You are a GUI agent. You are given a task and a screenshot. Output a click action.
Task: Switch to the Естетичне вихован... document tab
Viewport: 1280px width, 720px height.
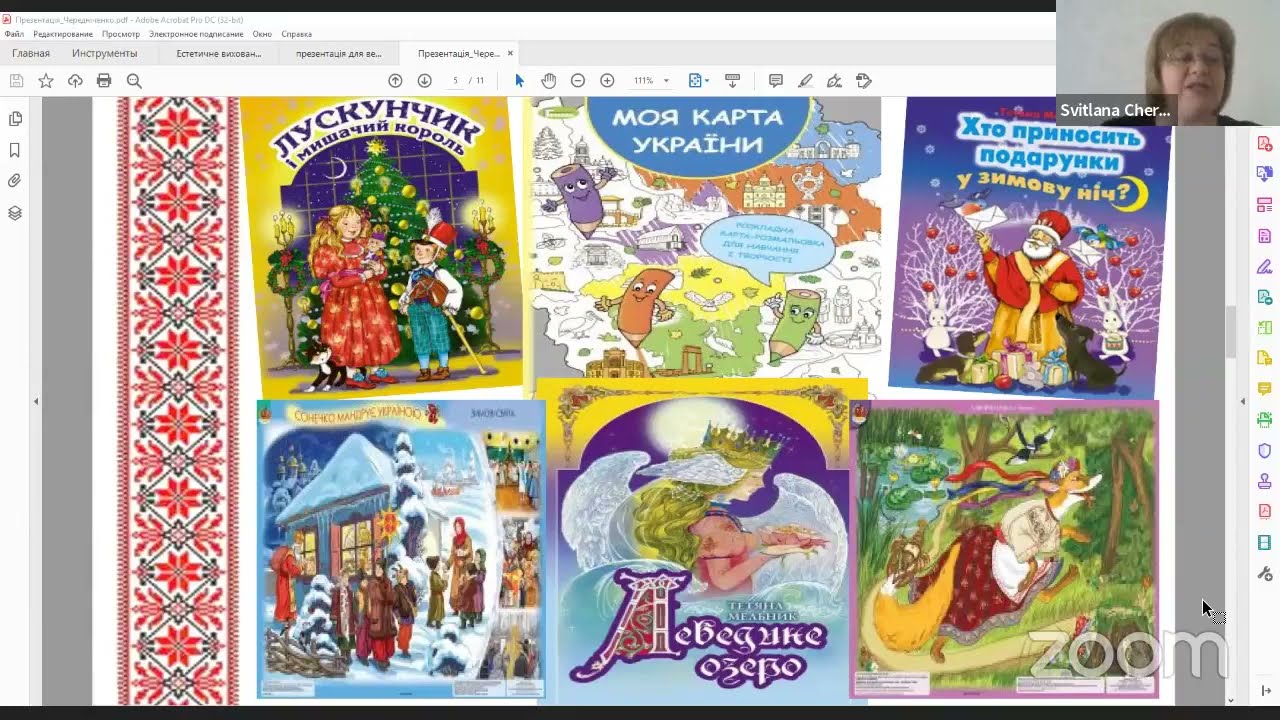coord(219,54)
